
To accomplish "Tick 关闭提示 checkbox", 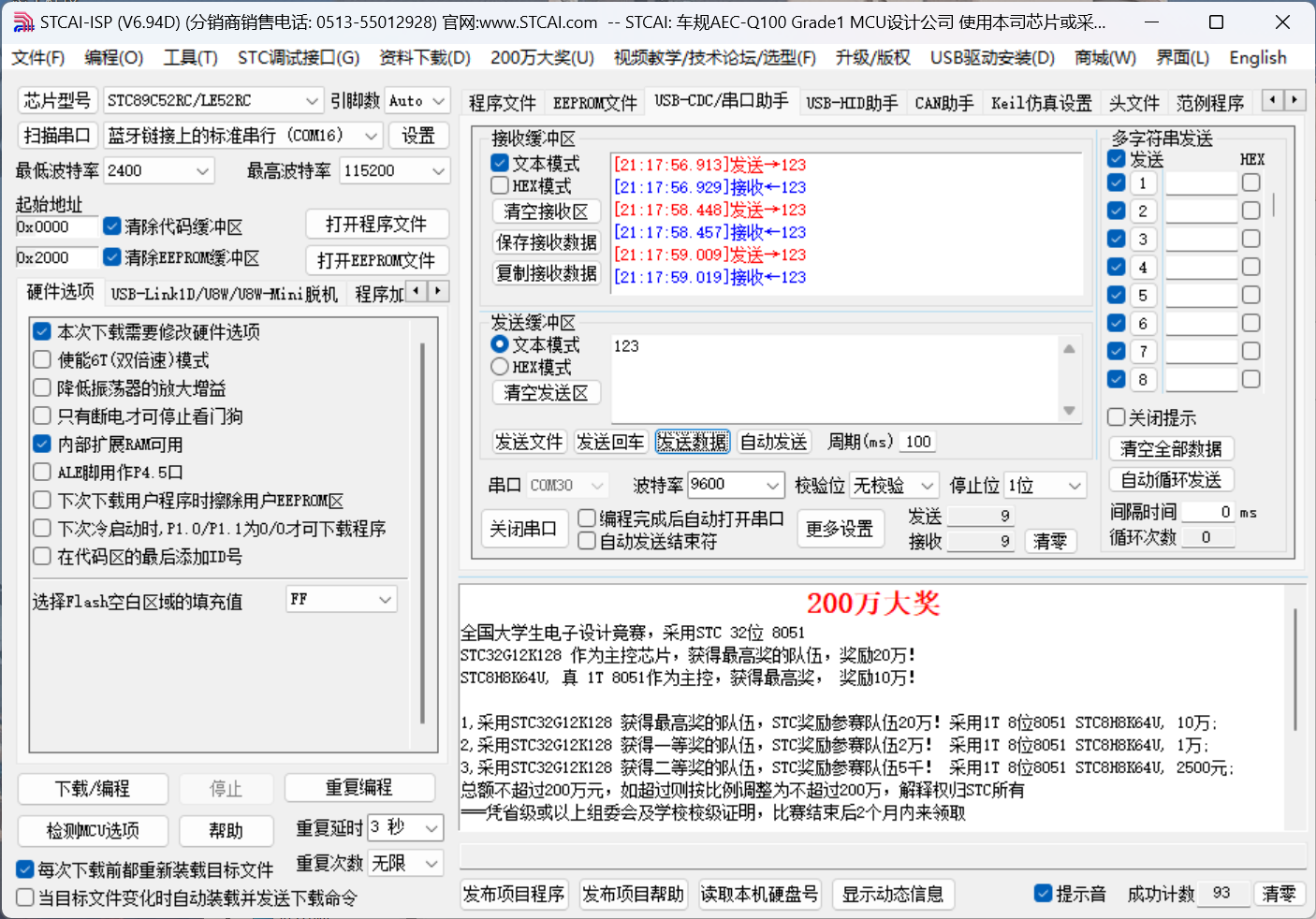I will coord(1117,417).
